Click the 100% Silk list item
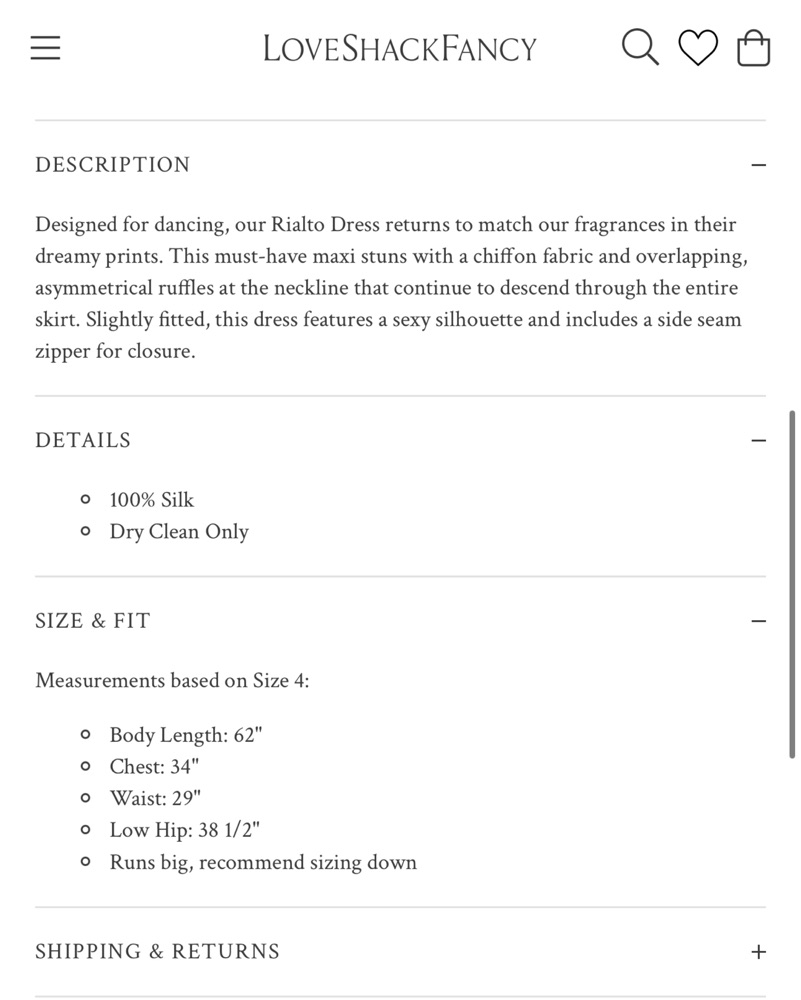This screenshot has height=1000, width=801. point(152,499)
